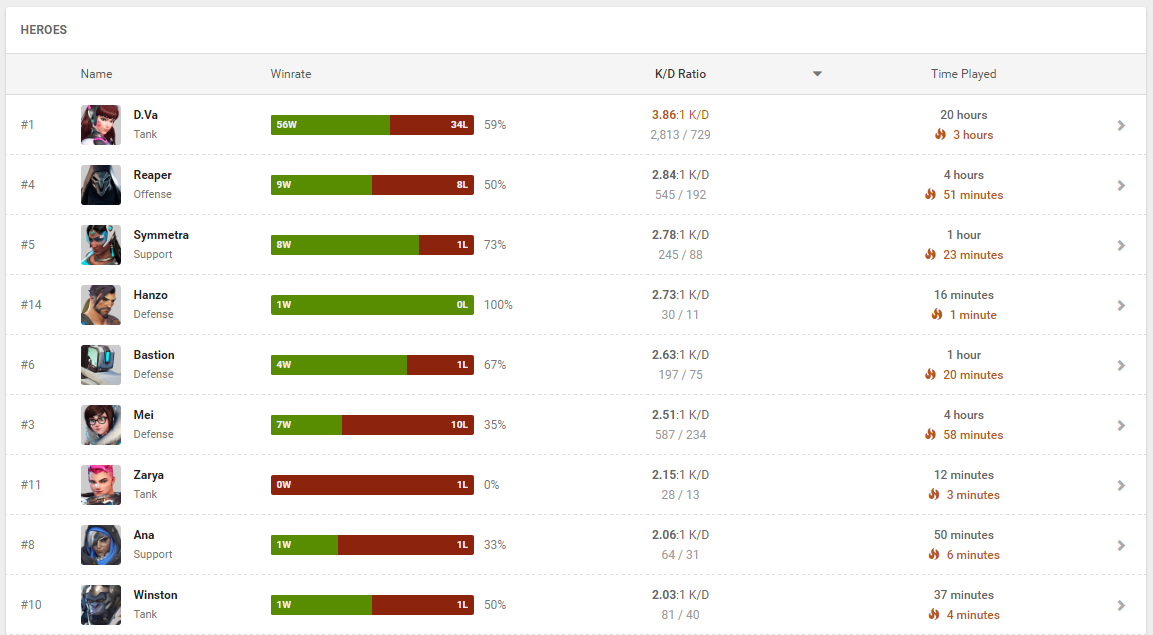Click Bastion's 67% winrate percentage
Viewport: 1153px width, 635px height.
point(495,365)
